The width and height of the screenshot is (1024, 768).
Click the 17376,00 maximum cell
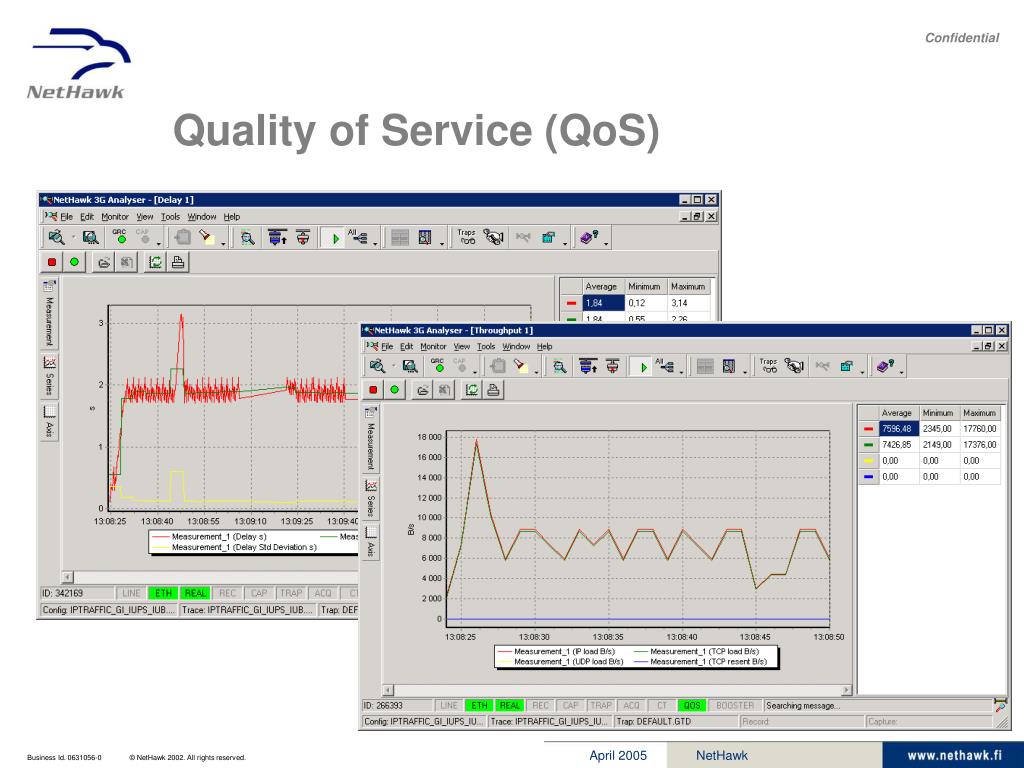tap(980, 445)
